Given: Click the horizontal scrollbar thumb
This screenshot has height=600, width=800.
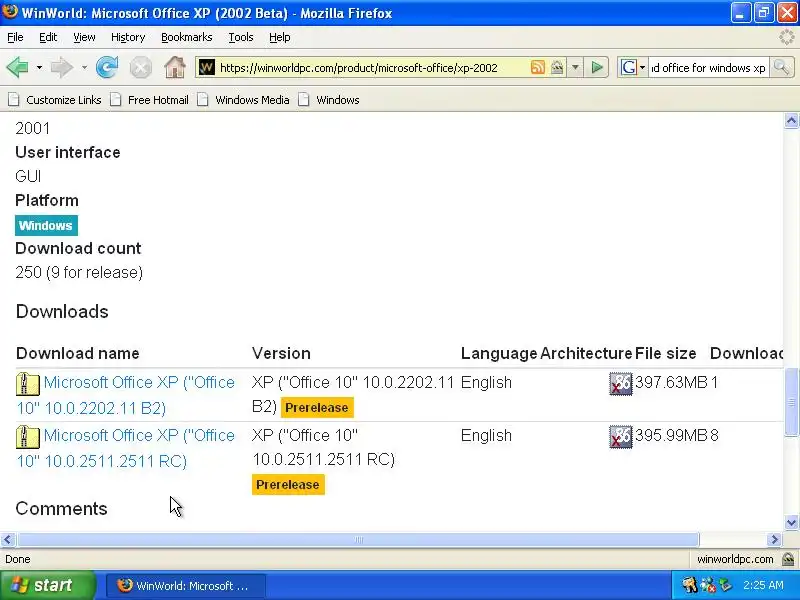Looking at the screenshot, I should click(x=358, y=540).
